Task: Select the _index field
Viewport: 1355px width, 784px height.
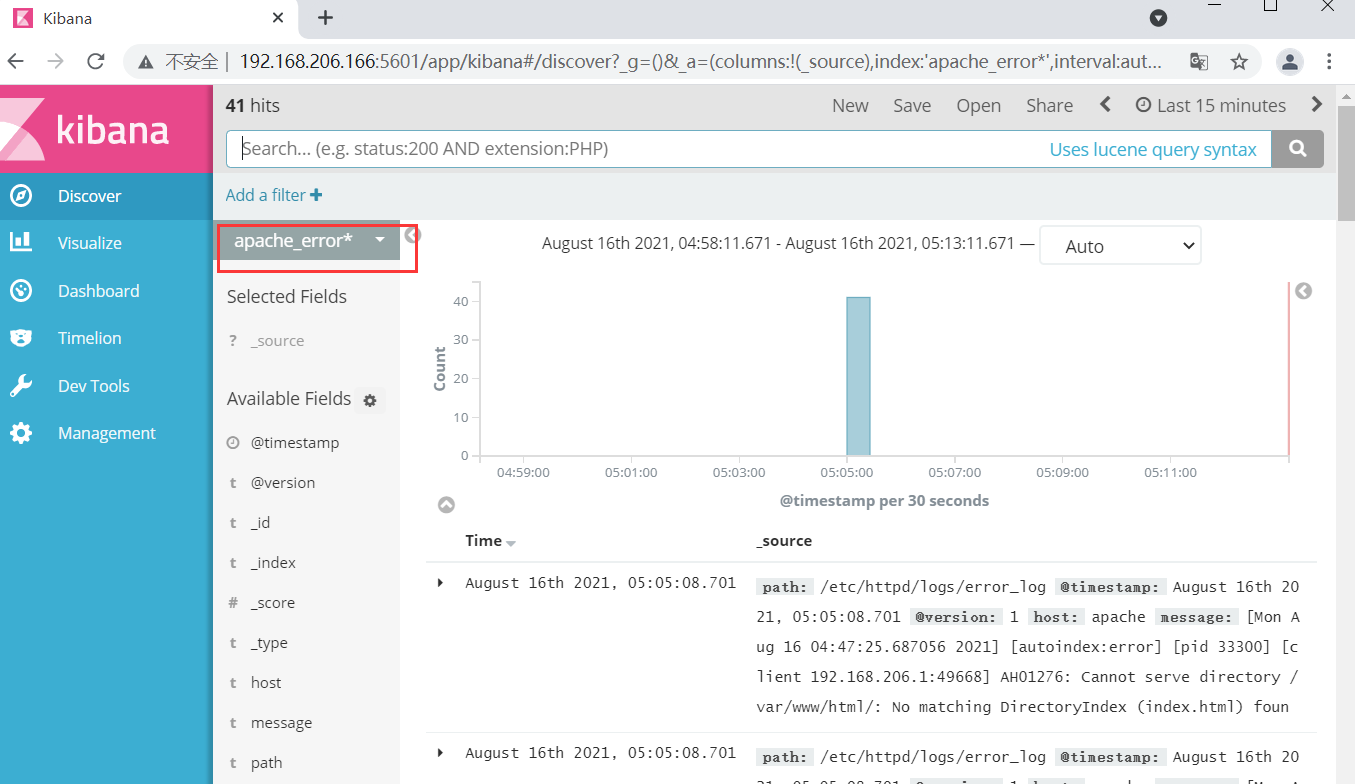Action: (x=273, y=563)
